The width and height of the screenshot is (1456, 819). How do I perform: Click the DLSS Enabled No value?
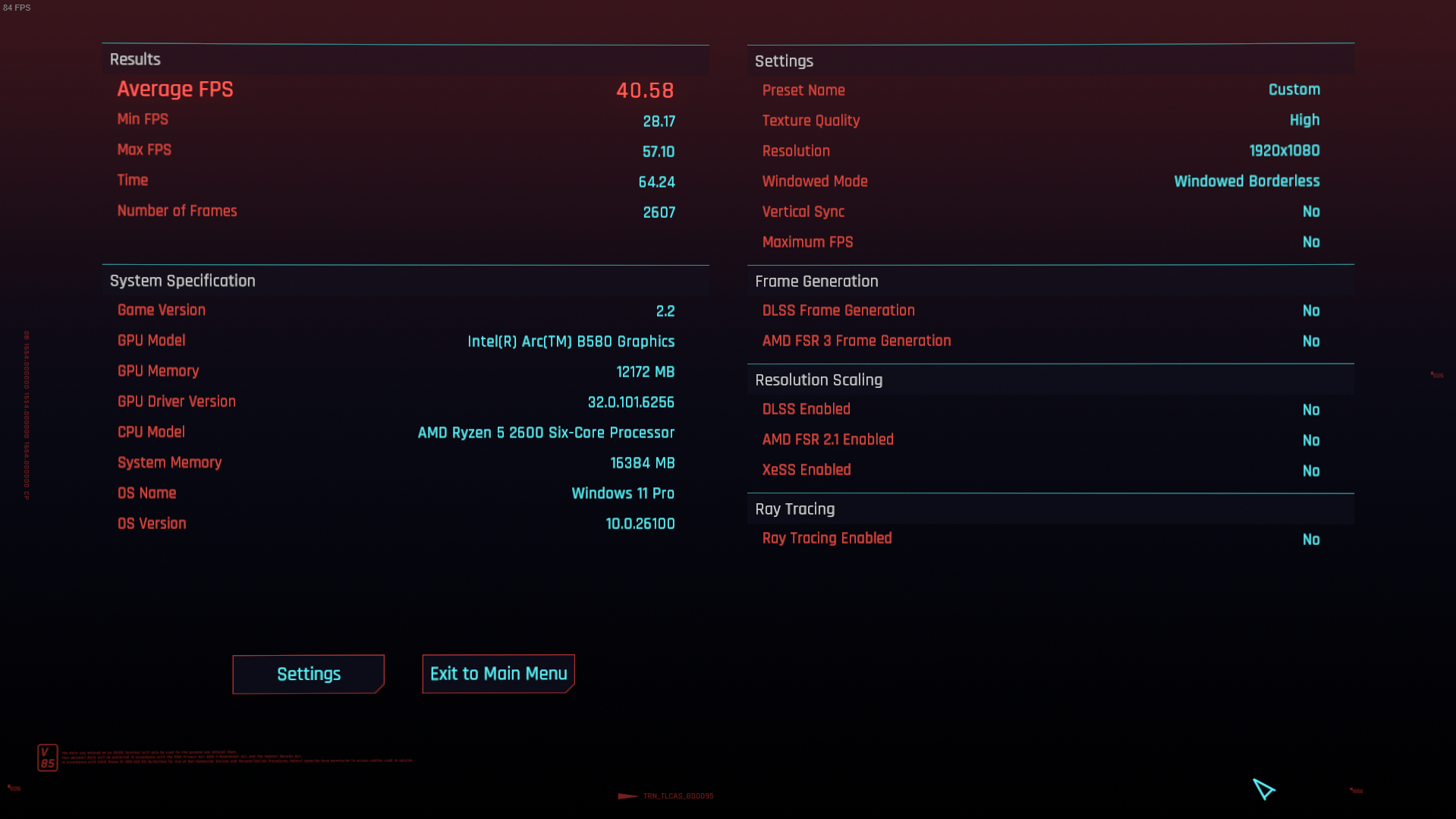[x=1311, y=410]
